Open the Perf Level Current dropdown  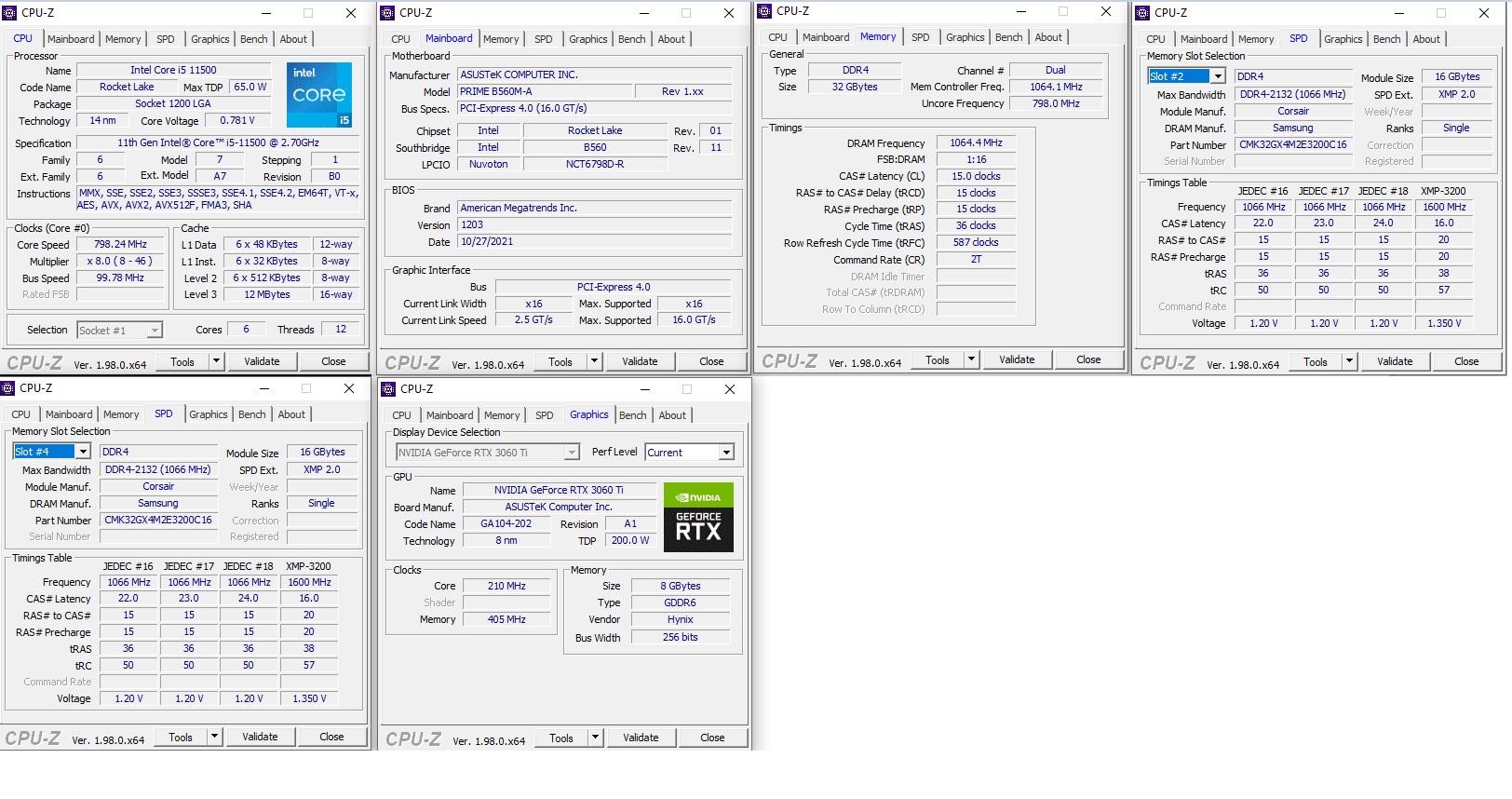(x=726, y=453)
